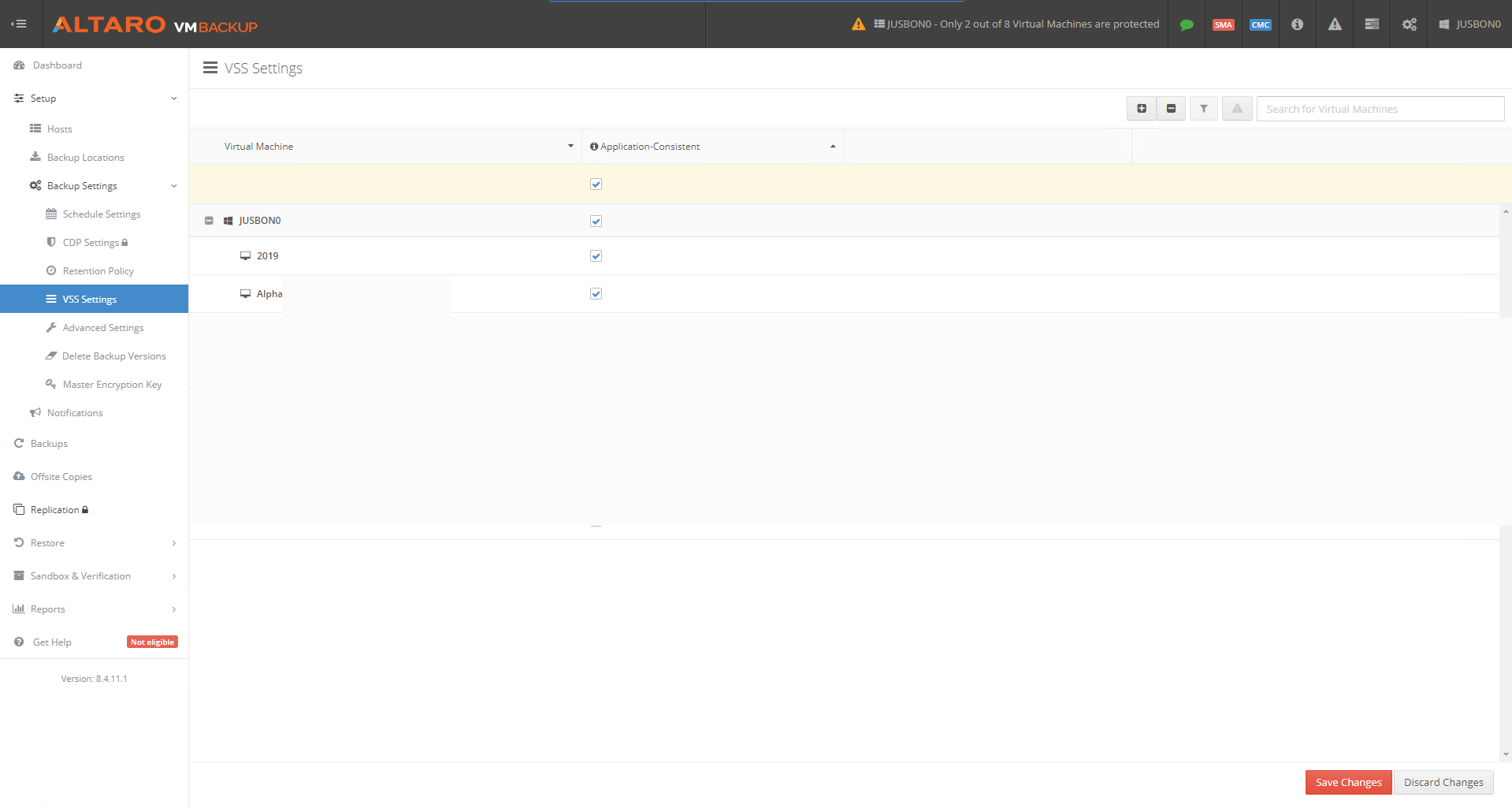The image size is (1512, 808).
Task: Toggle the JUSBON0 host Application-Consistent checkbox
Action: tap(596, 222)
